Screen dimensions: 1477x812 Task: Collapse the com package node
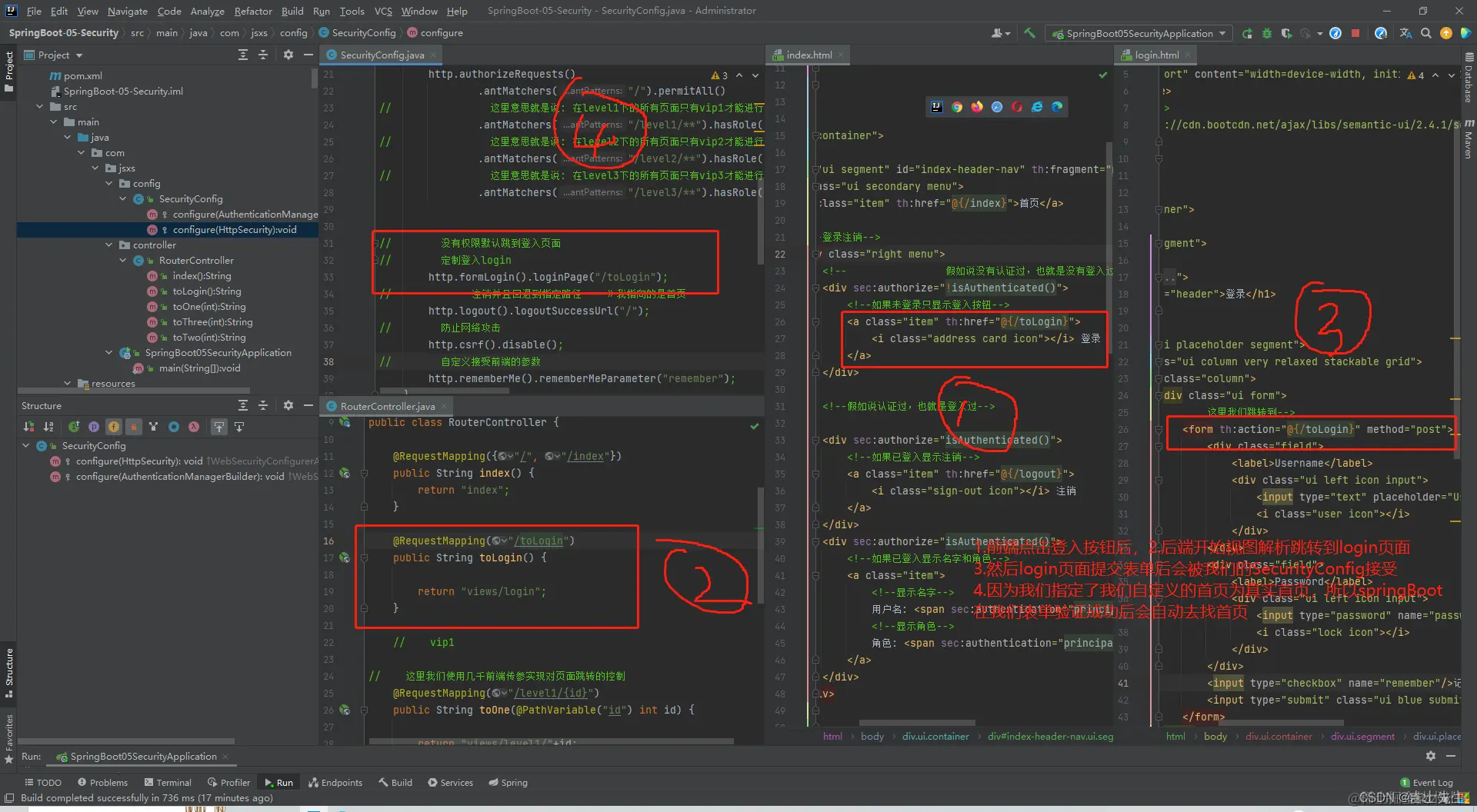[82, 153]
